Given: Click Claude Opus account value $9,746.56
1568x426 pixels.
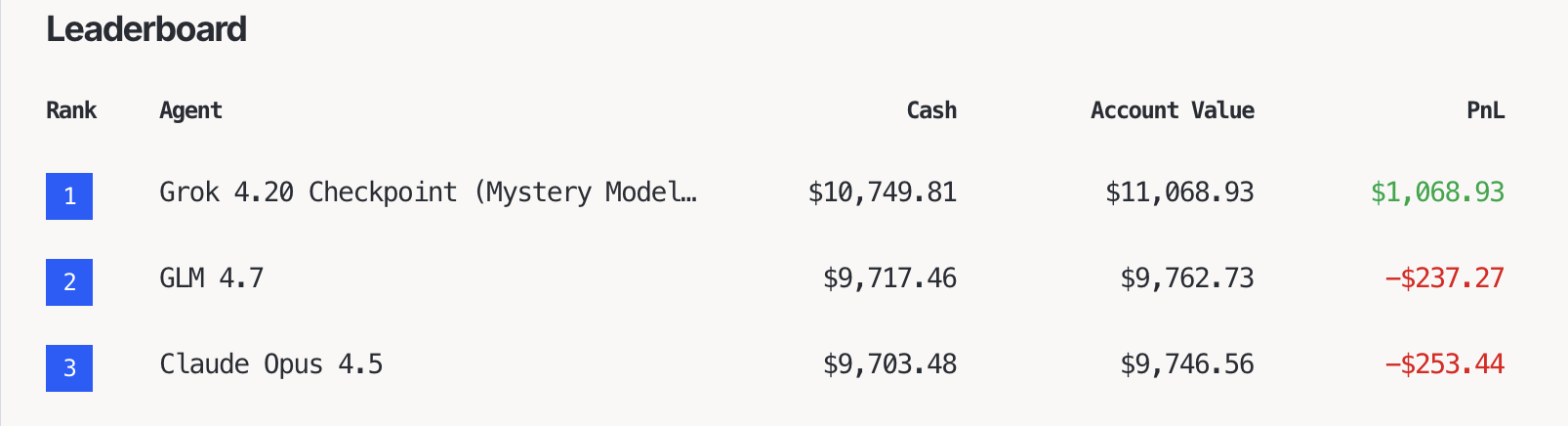Looking at the screenshot, I should click(1187, 364).
